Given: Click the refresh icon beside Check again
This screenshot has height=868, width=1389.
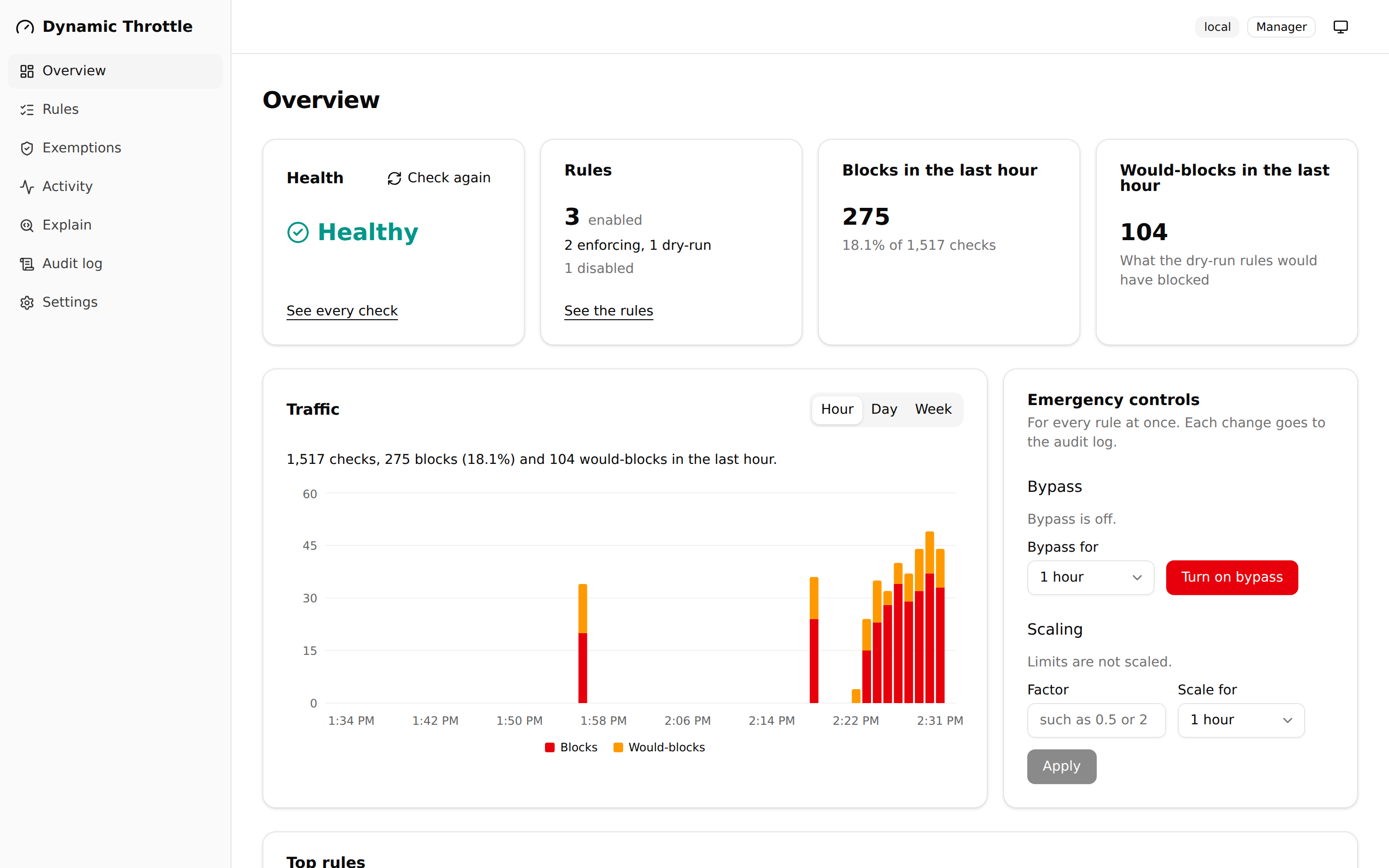Looking at the screenshot, I should pos(395,178).
